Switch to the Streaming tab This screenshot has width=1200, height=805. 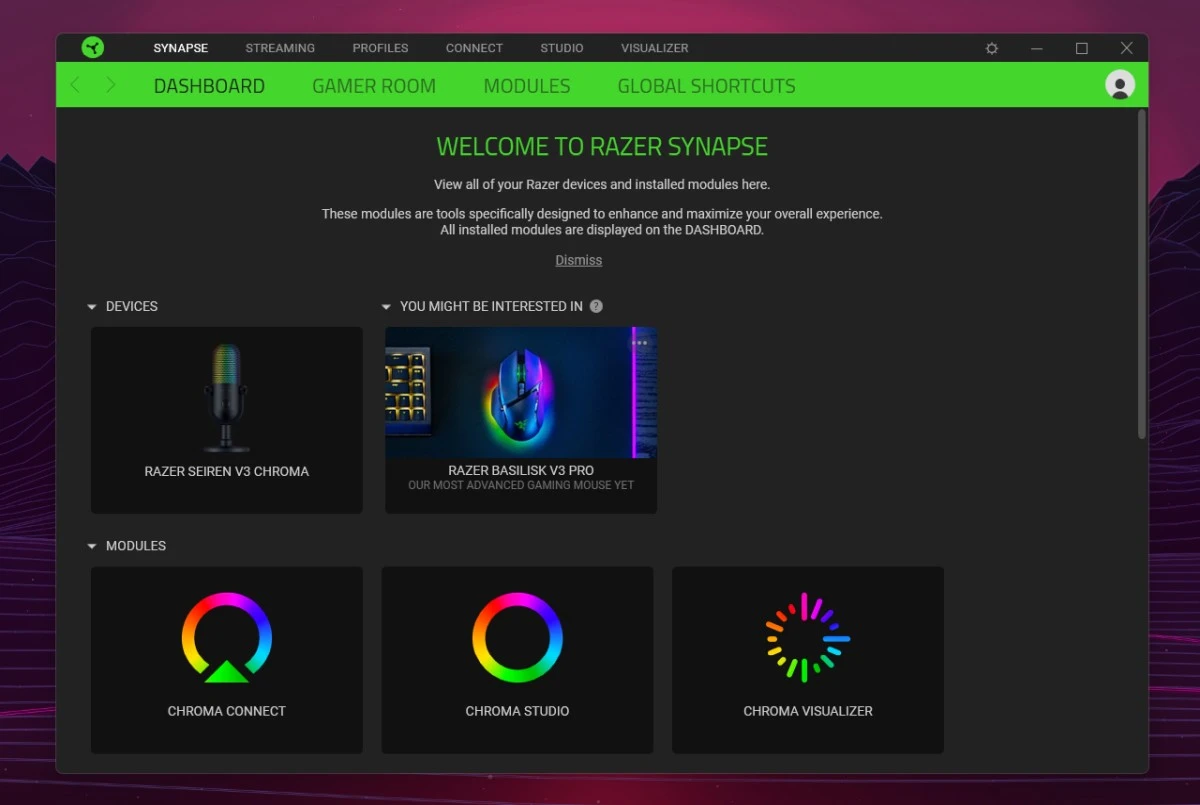tap(280, 48)
